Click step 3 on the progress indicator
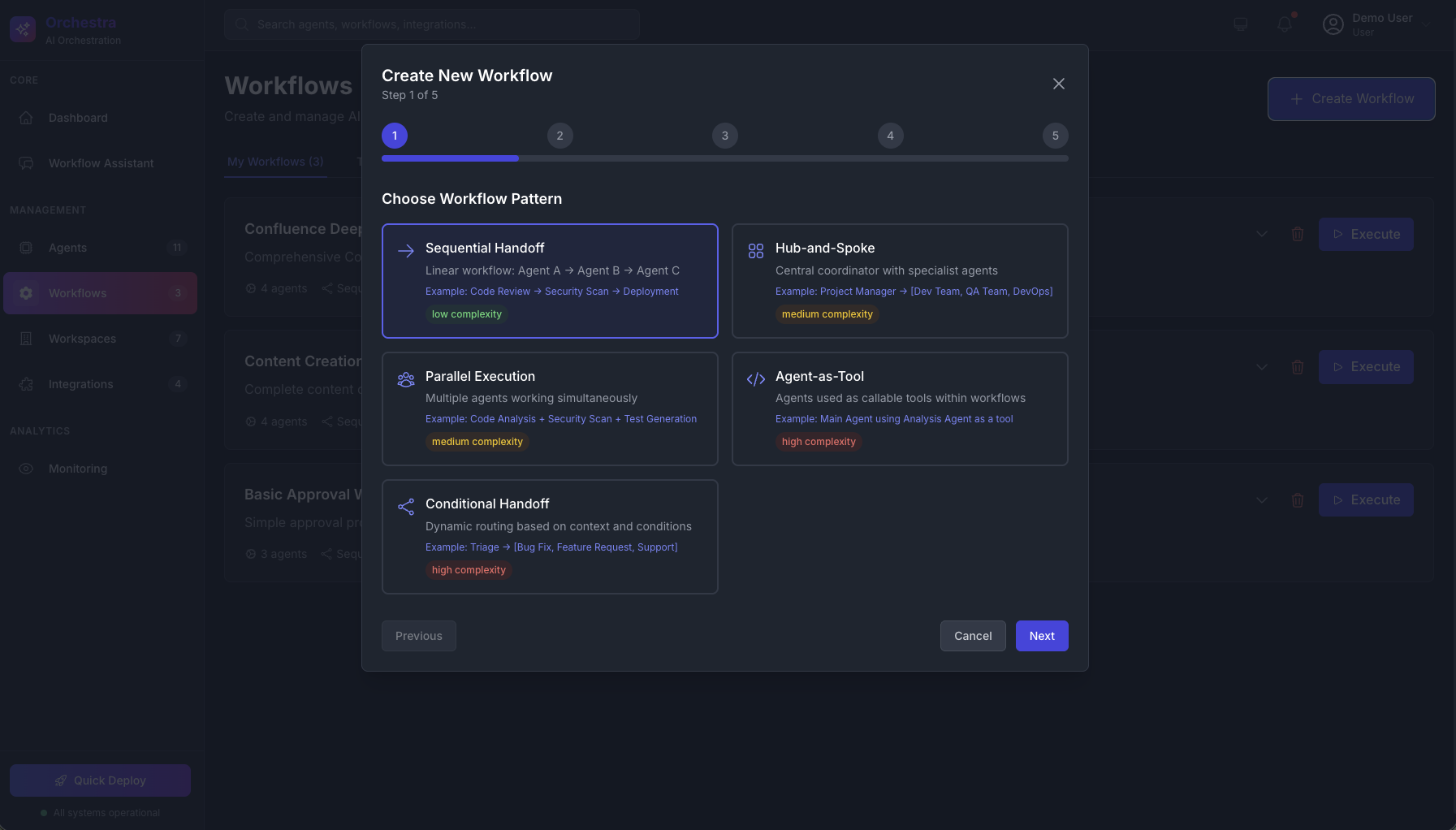The width and height of the screenshot is (1456, 830). 724,136
